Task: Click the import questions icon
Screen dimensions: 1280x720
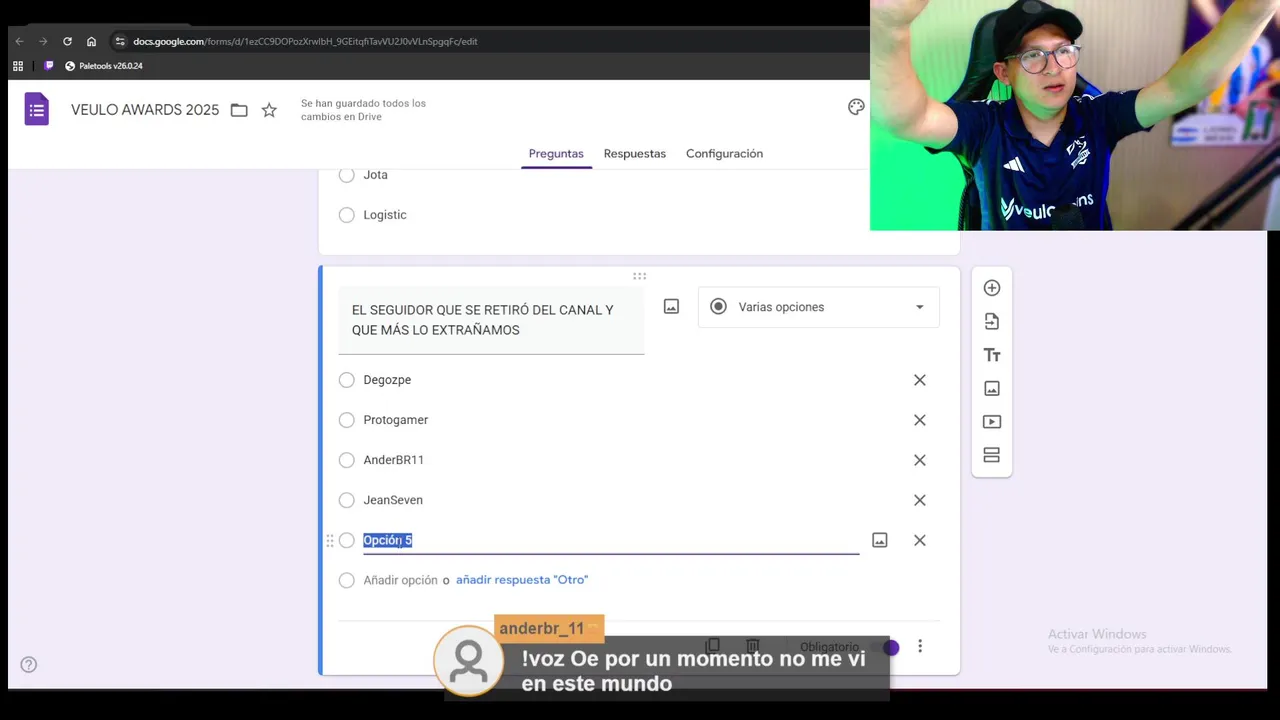Action: point(992,321)
